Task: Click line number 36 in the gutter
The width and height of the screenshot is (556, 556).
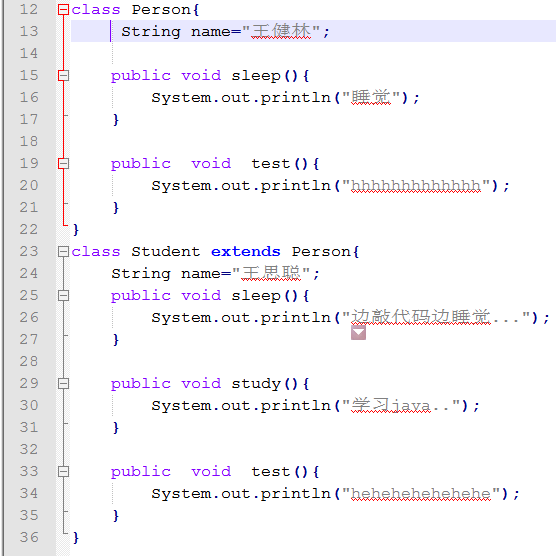Action: click(29, 537)
